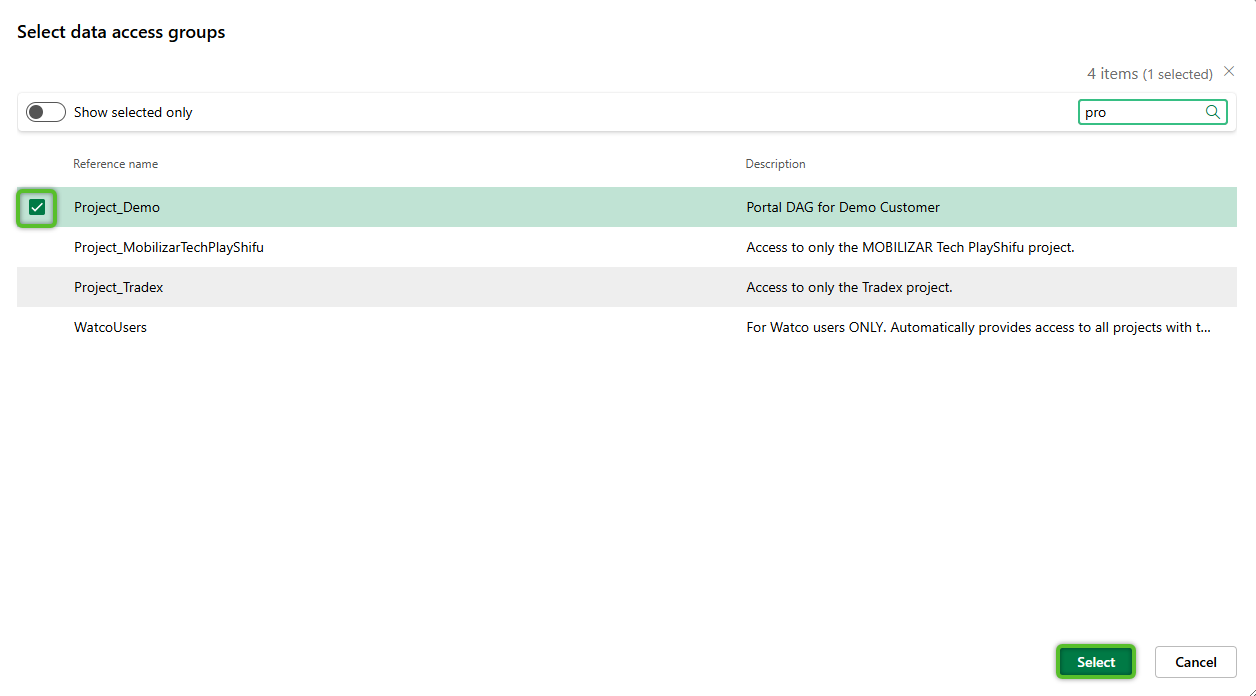Click the "For Watco users ONLY" description
Image resolution: width=1256 pixels, height=696 pixels.
click(978, 327)
